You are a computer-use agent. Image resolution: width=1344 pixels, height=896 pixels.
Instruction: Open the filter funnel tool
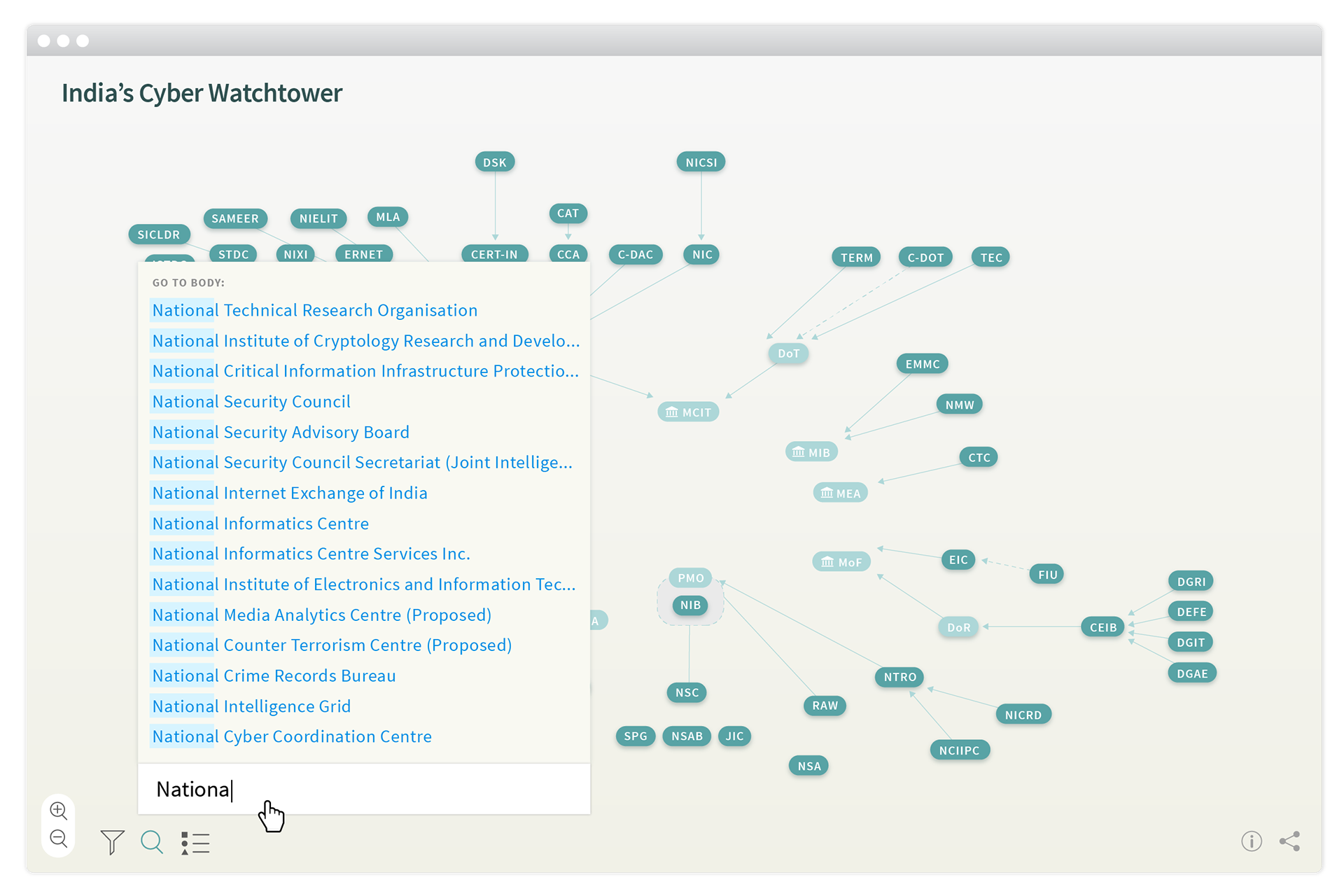[x=112, y=842]
